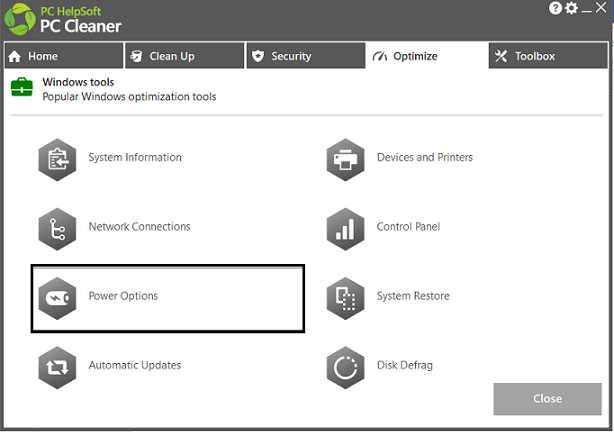Switch to the Clean Up tab
Screen dimensions: 614x432
pyautogui.click(x=184, y=56)
